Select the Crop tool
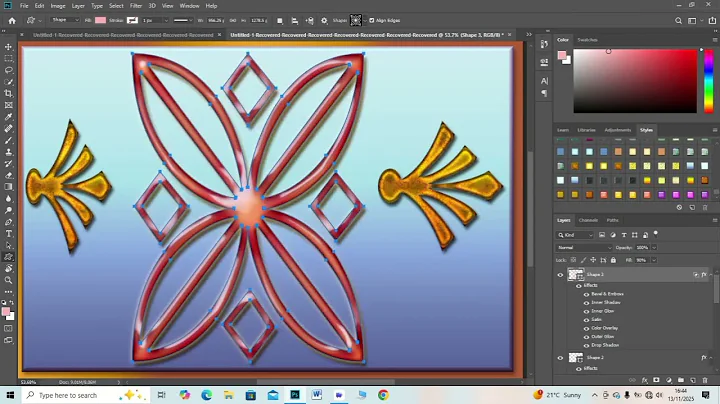 (x=9, y=94)
